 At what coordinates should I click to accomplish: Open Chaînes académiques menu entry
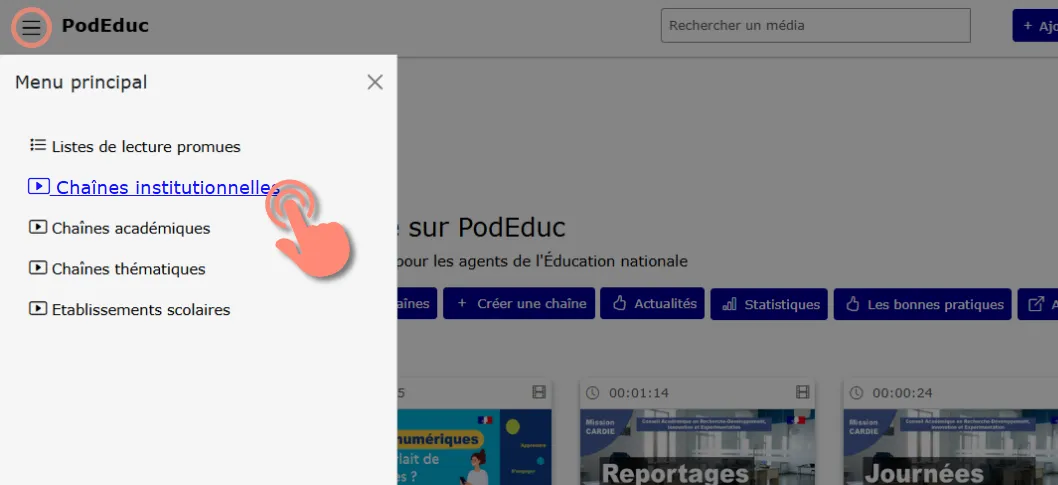(x=119, y=228)
